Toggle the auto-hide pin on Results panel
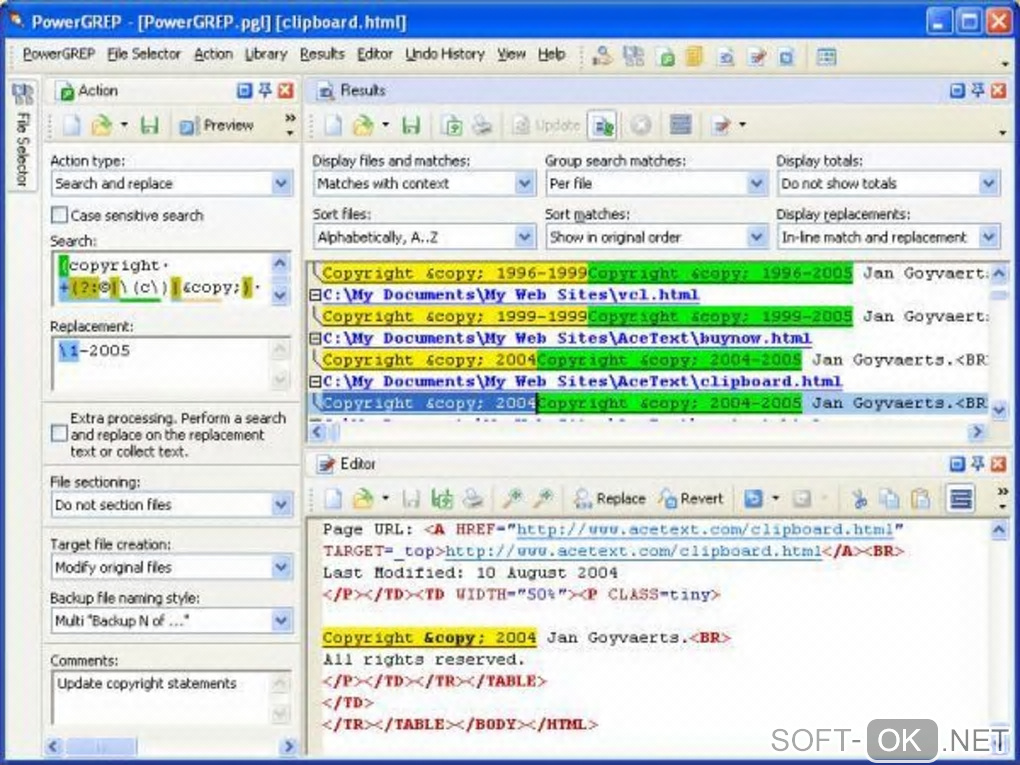This screenshot has height=765, width=1020. pyautogui.click(x=978, y=90)
